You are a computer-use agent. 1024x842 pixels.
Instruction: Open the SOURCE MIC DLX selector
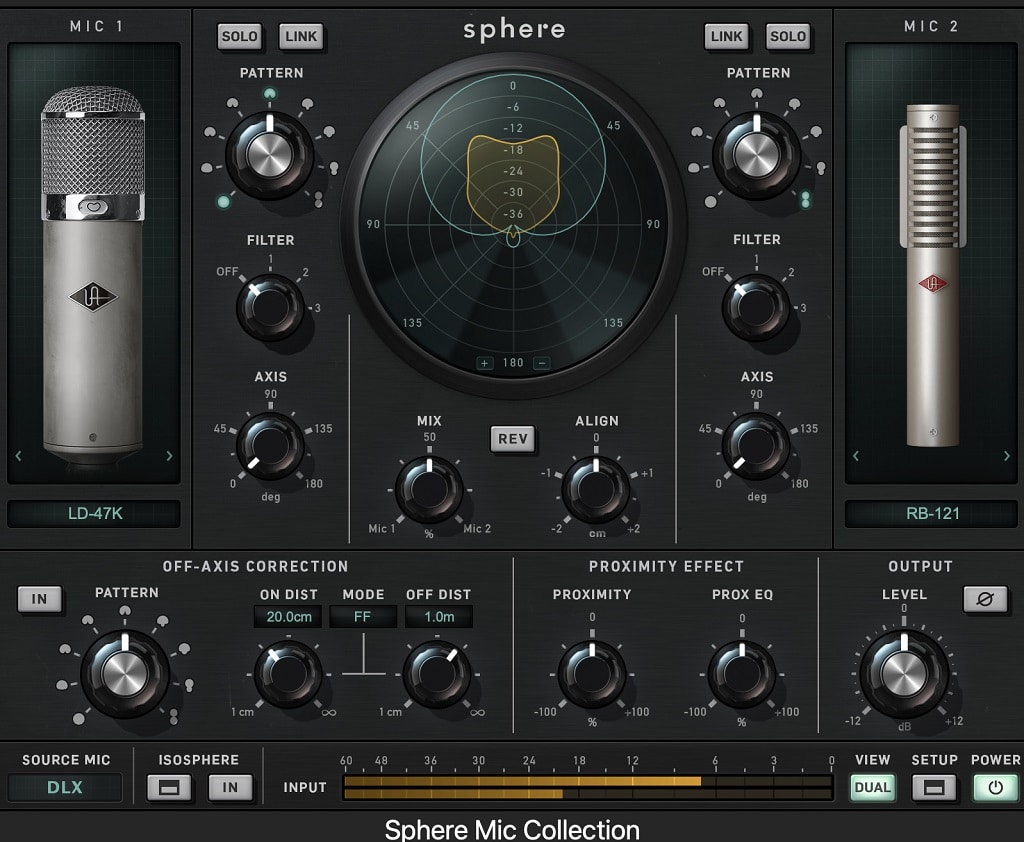point(65,787)
